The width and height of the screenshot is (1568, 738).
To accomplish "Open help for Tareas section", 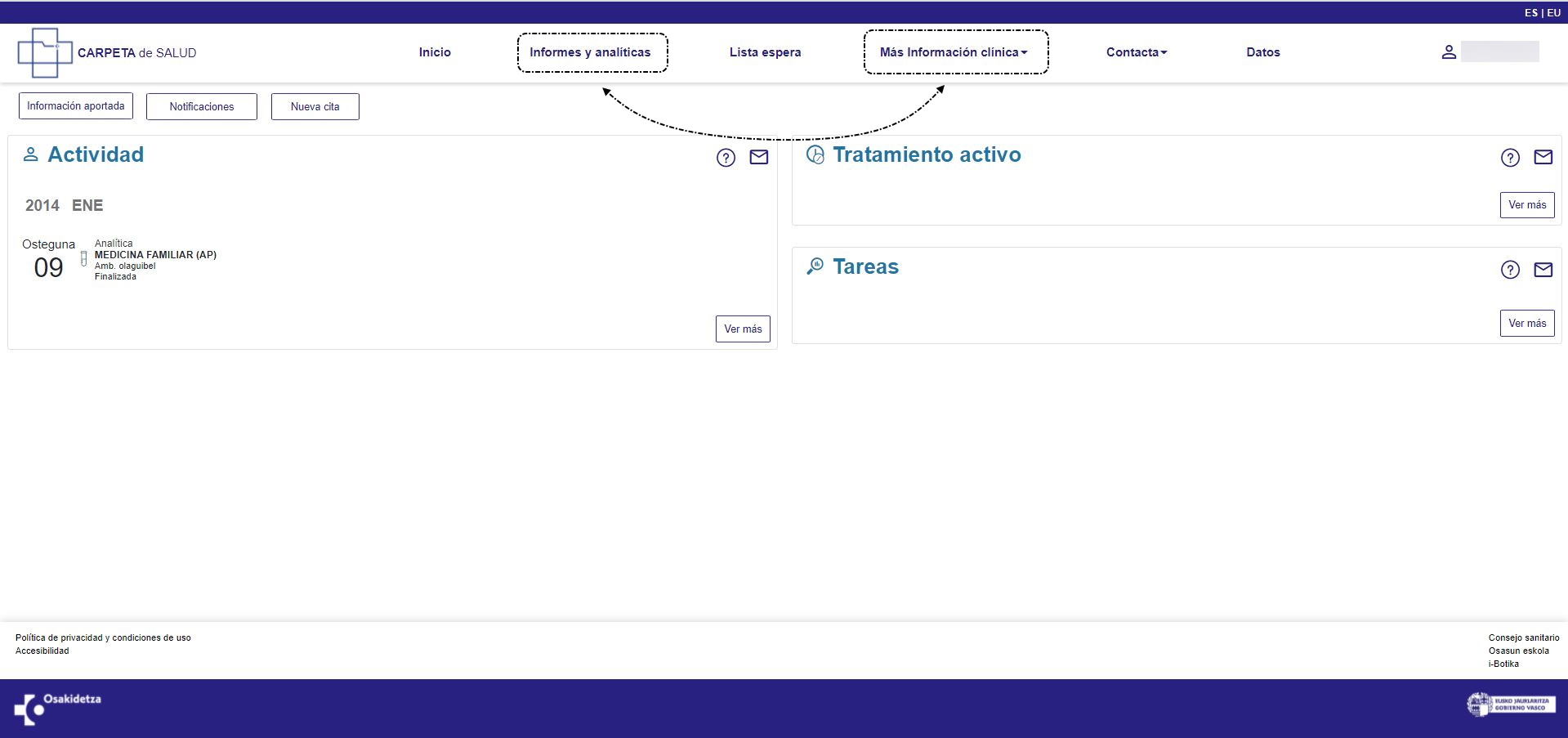I will [x=1510, y=270].
